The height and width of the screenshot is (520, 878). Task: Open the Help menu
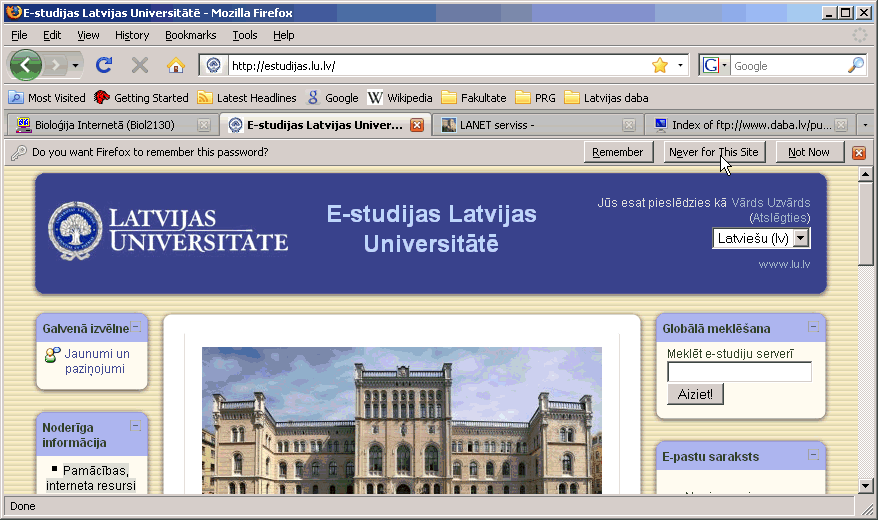(283, 35)
